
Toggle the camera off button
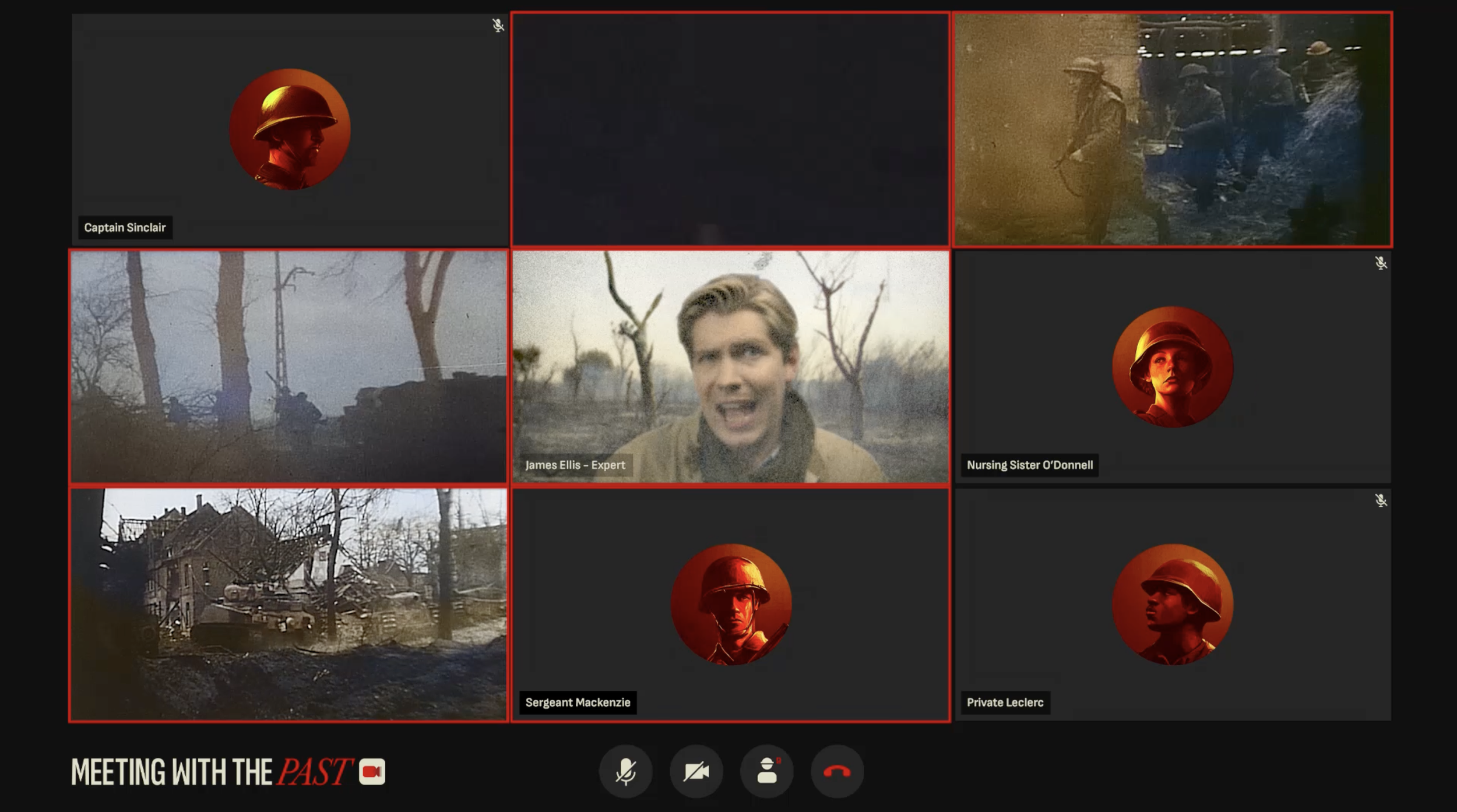[x=696, y=772]
